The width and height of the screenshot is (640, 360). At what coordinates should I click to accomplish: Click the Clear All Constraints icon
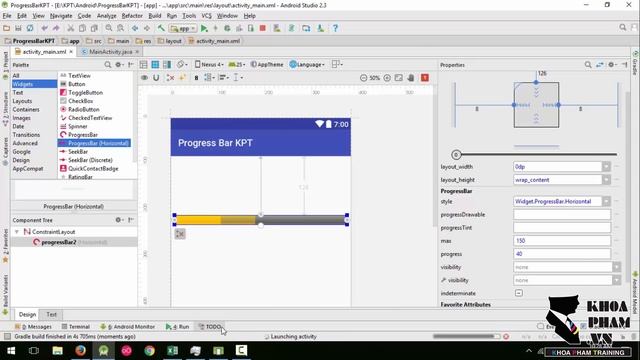(x=171, y=78)
